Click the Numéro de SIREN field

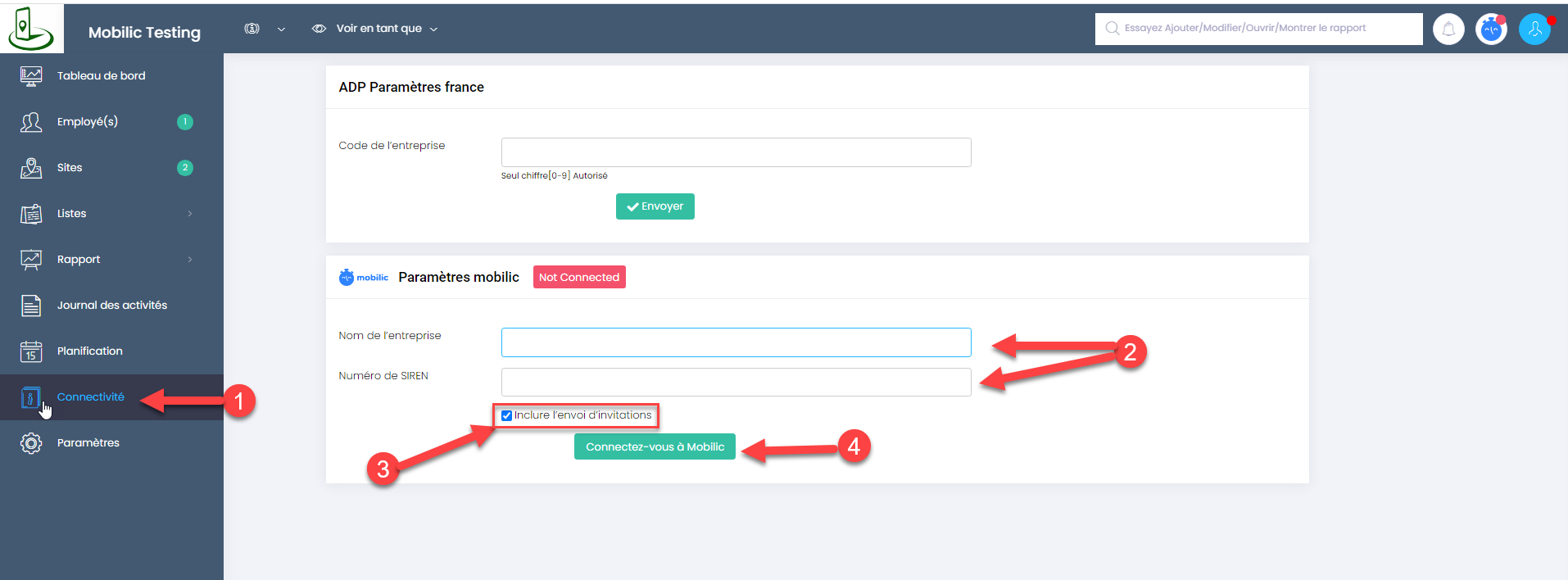pos(736,383)
